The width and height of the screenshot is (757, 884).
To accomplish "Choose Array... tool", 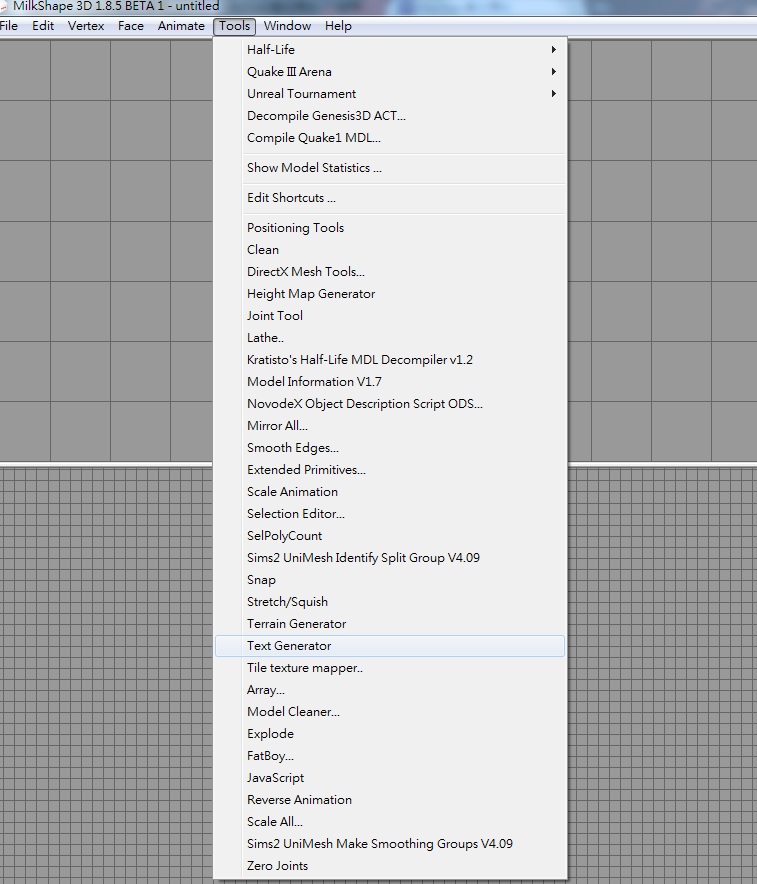I will pyautogui.click(x=389, y=689).
